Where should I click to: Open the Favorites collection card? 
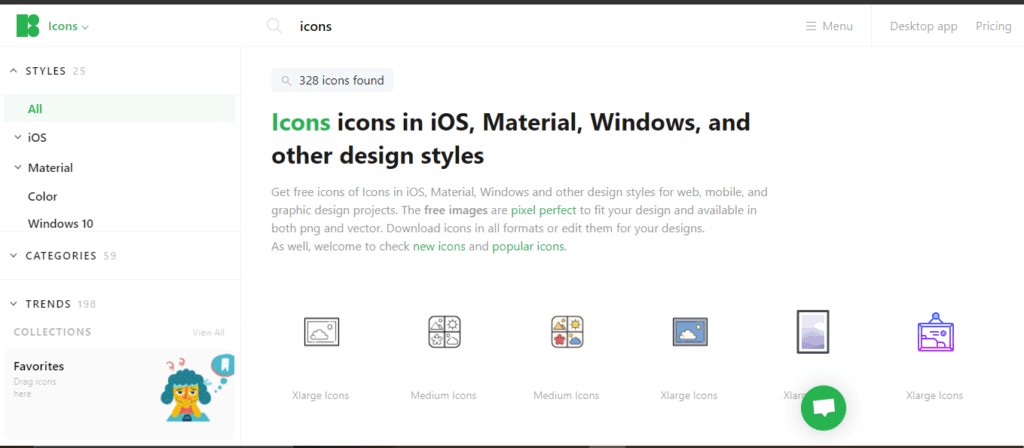click(x=120, y=394)
